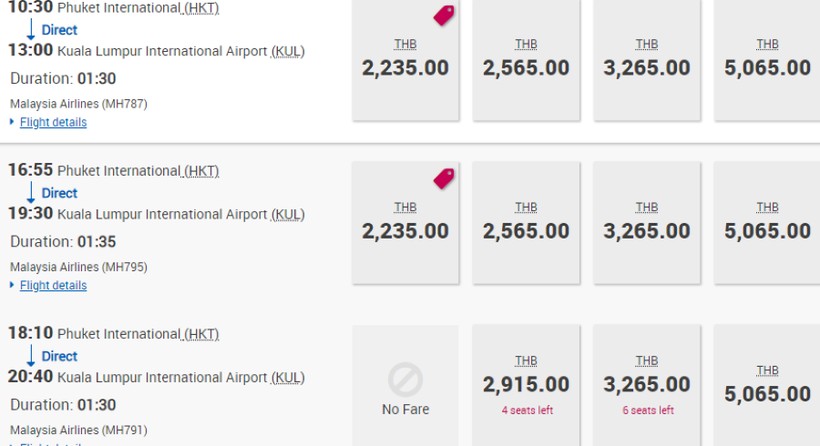
Task: Select the 5,065.00 THB fare for MH795
Action: click(x=767, y=223)
